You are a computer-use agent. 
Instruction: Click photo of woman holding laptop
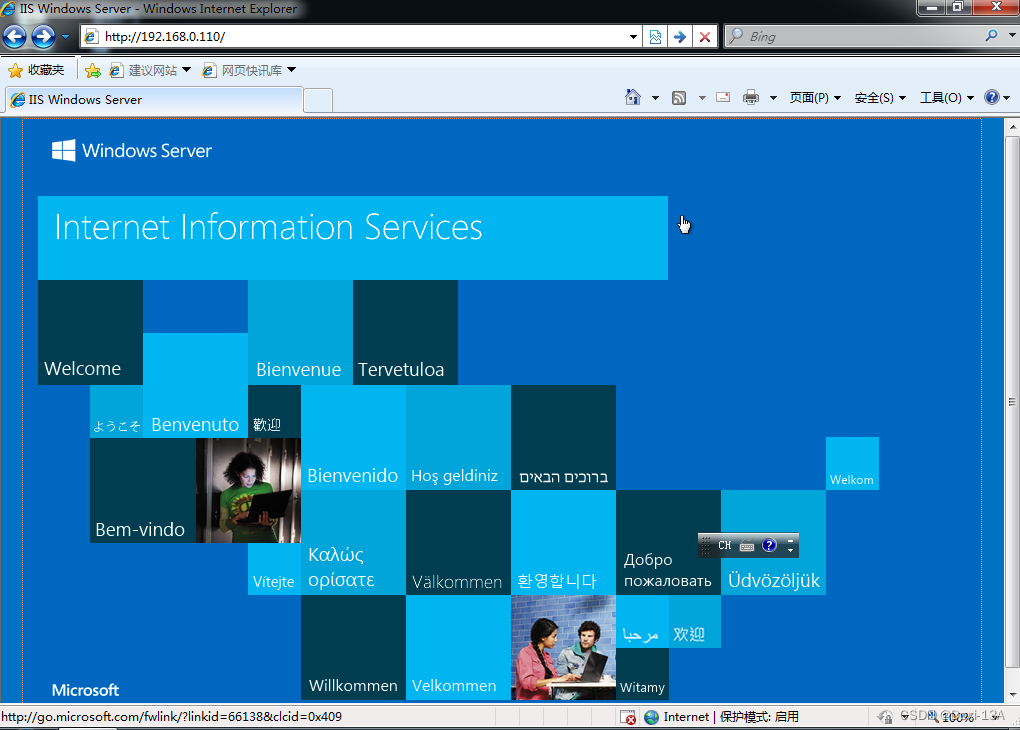click(248, 490)
